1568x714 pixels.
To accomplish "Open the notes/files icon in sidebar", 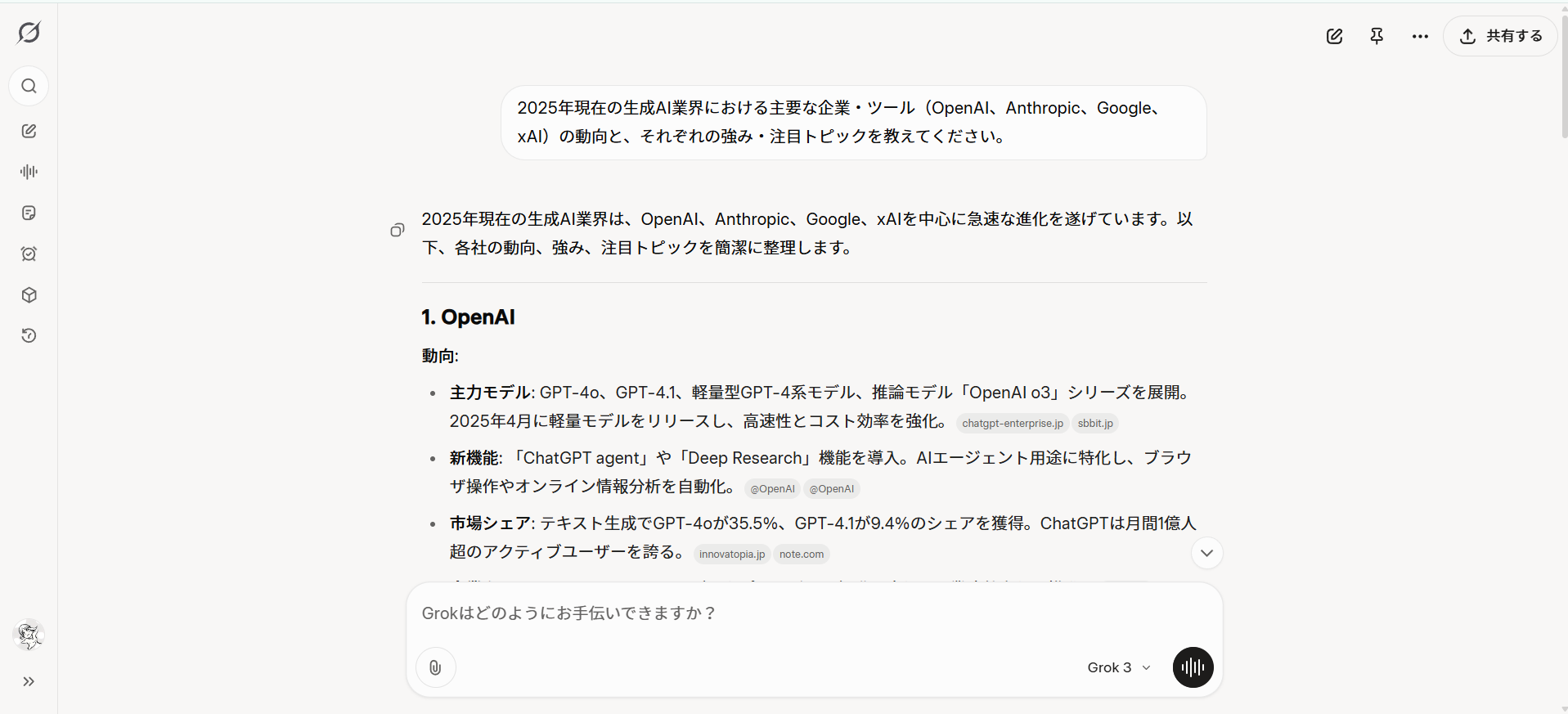I will [29, 213].
